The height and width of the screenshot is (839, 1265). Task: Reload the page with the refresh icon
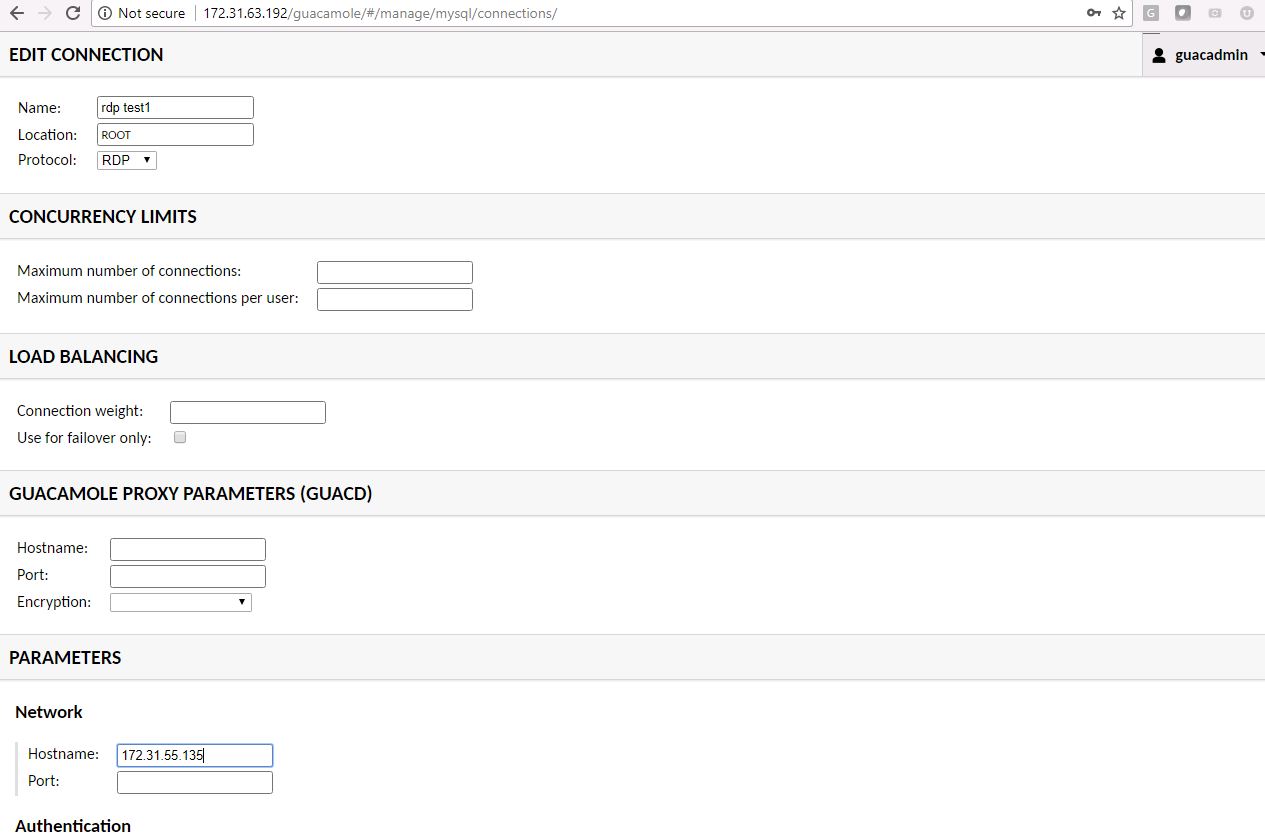[x=72, y=13]
